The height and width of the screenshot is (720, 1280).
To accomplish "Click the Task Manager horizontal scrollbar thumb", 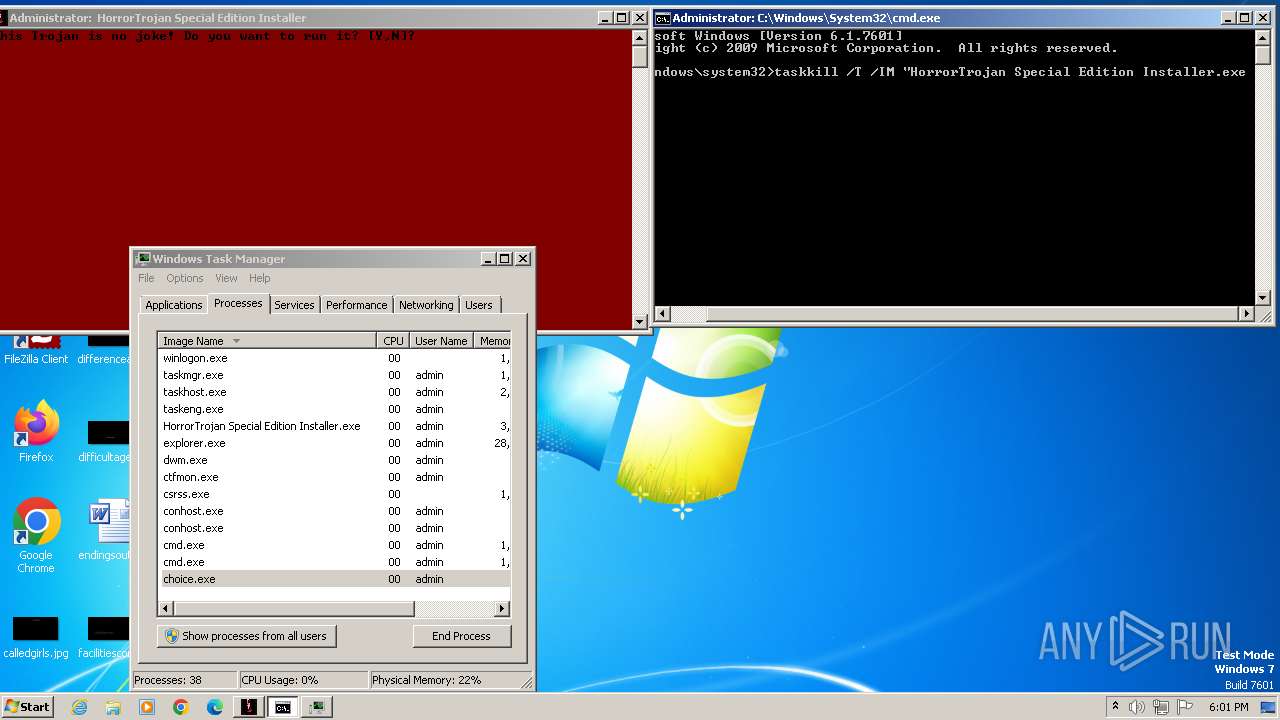I will click(294, 608).
